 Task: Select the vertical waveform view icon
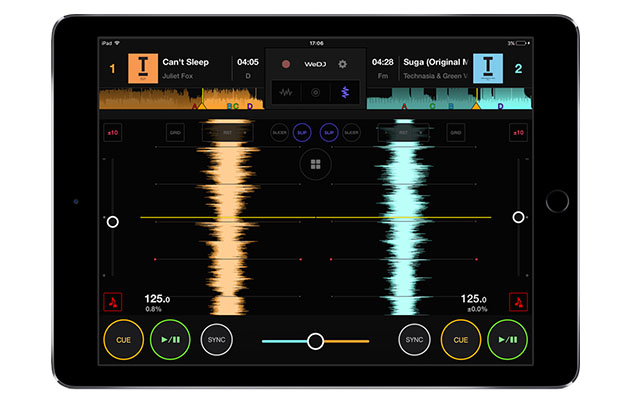(345, 92)
